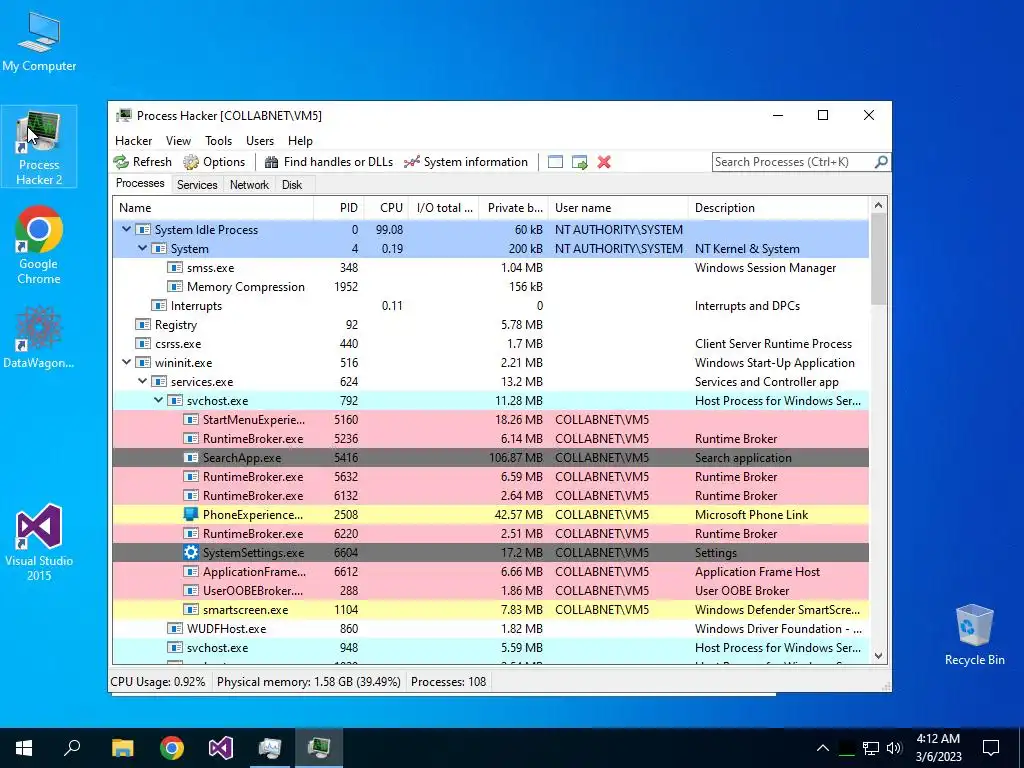Open the Help menu
1024x768 pixels.
[300, 140]
